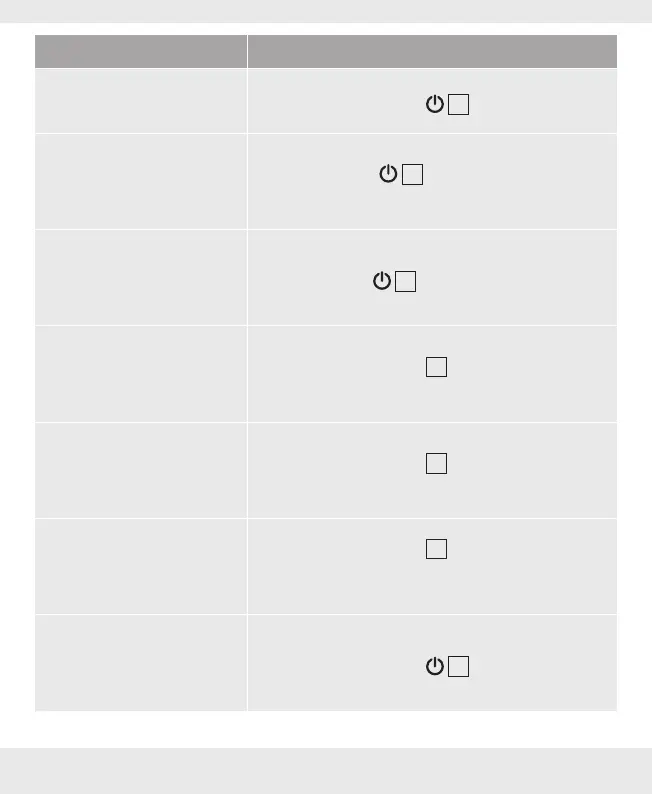
Task: Click the empty left cell of the second row
Action: point(141,181)
